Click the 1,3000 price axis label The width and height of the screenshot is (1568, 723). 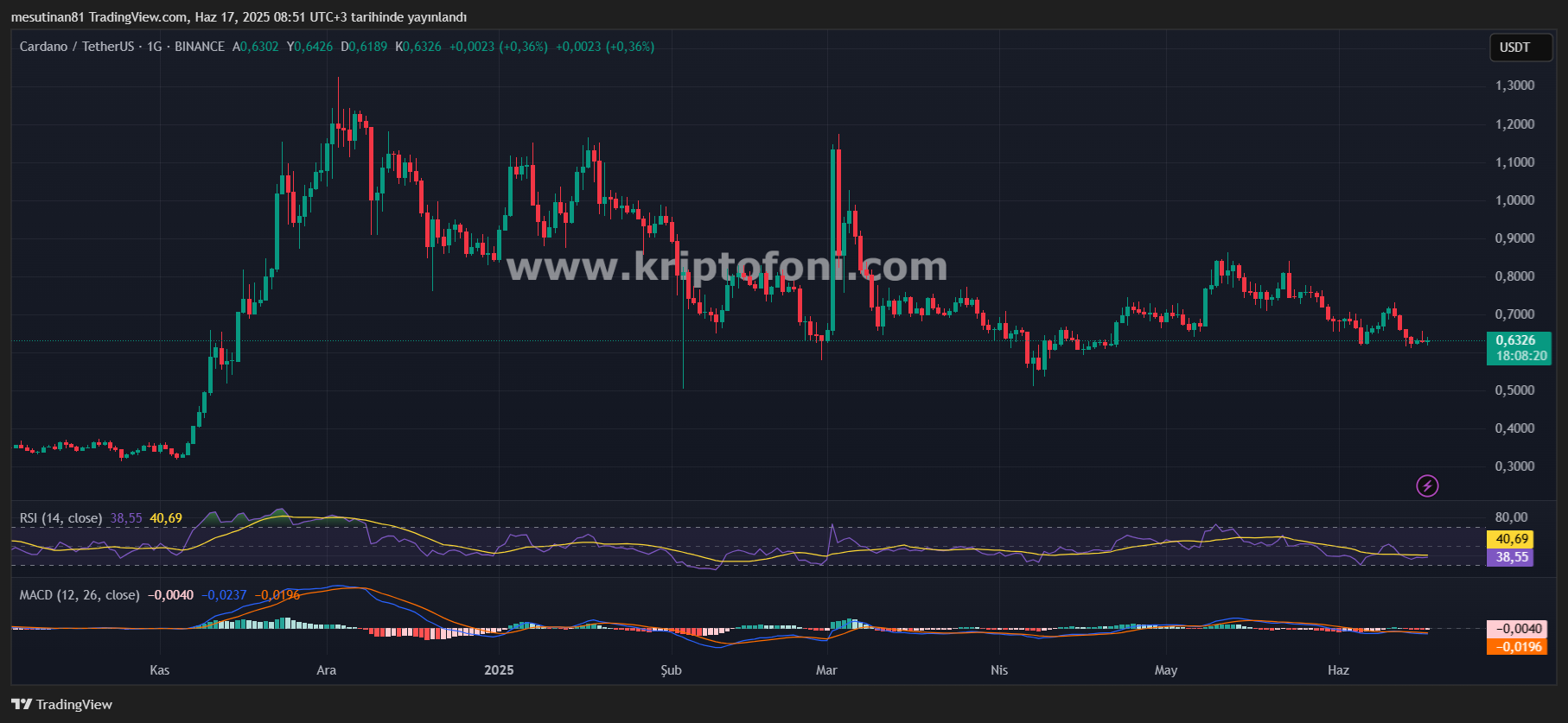coord(1515,86)
